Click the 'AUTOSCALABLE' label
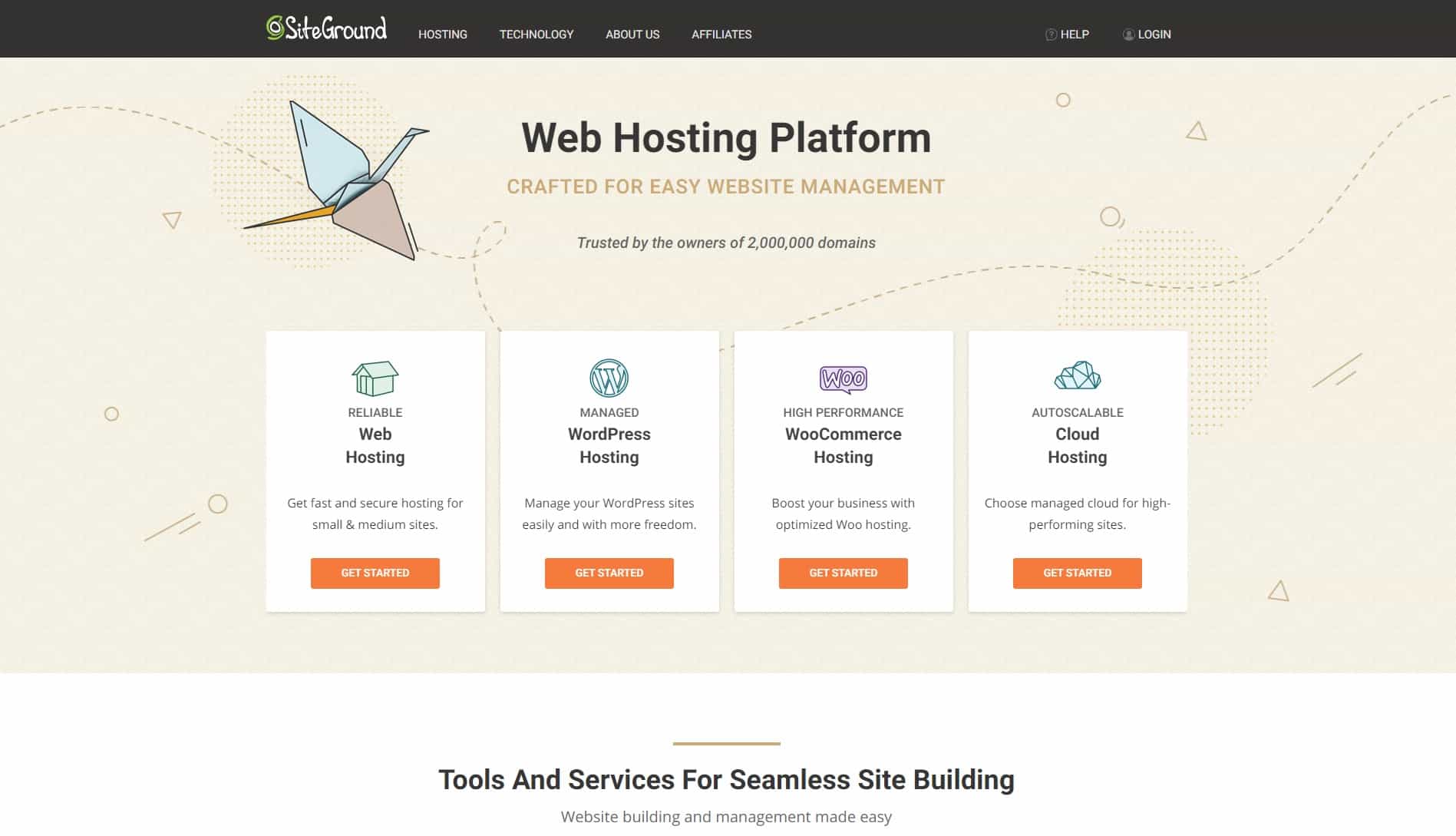 (1078, 412)
